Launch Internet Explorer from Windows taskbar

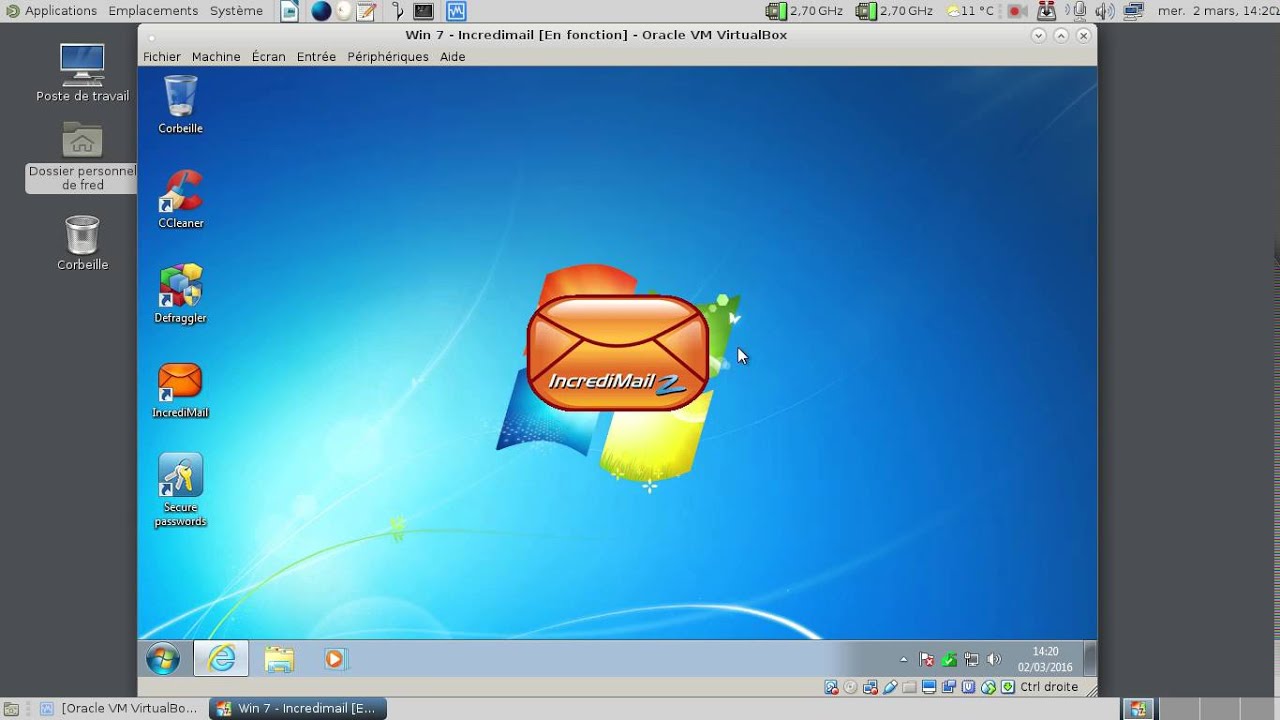click(221, 659)
